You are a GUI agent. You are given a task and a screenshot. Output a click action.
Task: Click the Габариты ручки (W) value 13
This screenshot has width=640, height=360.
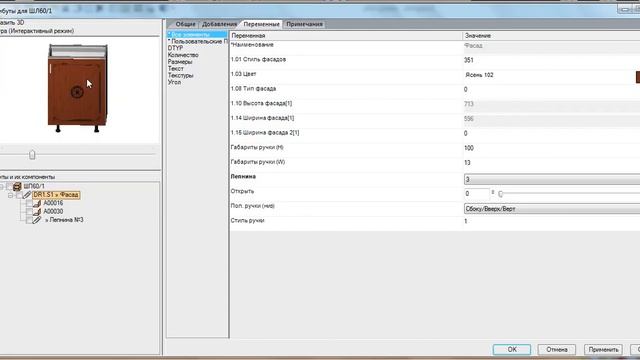[x=467, y=163]
